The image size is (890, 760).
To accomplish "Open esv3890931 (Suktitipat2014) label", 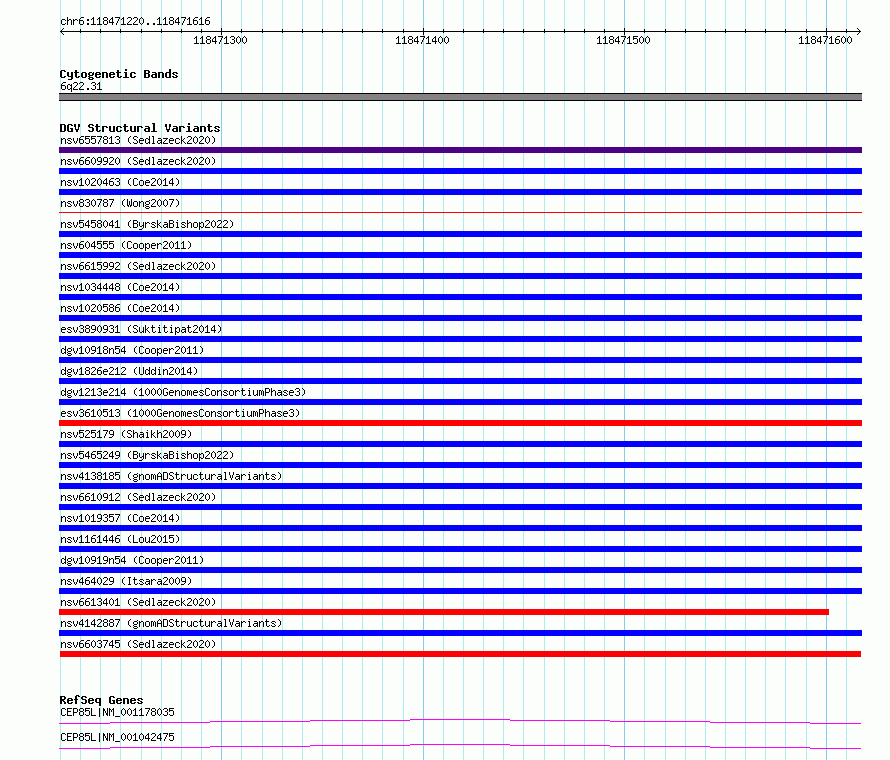I will pos(141,329).
